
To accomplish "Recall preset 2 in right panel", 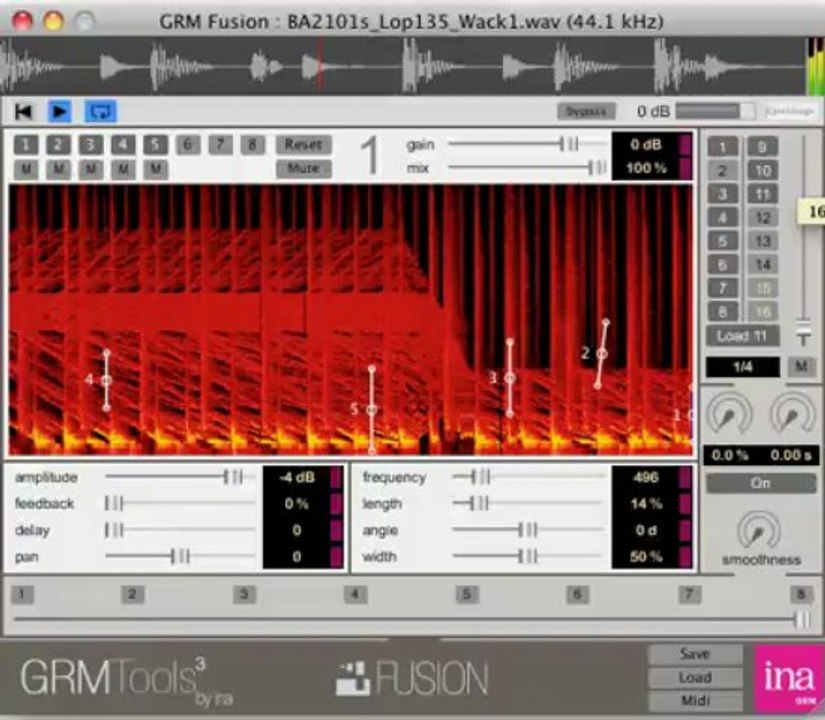I will [x=722, y=171].
